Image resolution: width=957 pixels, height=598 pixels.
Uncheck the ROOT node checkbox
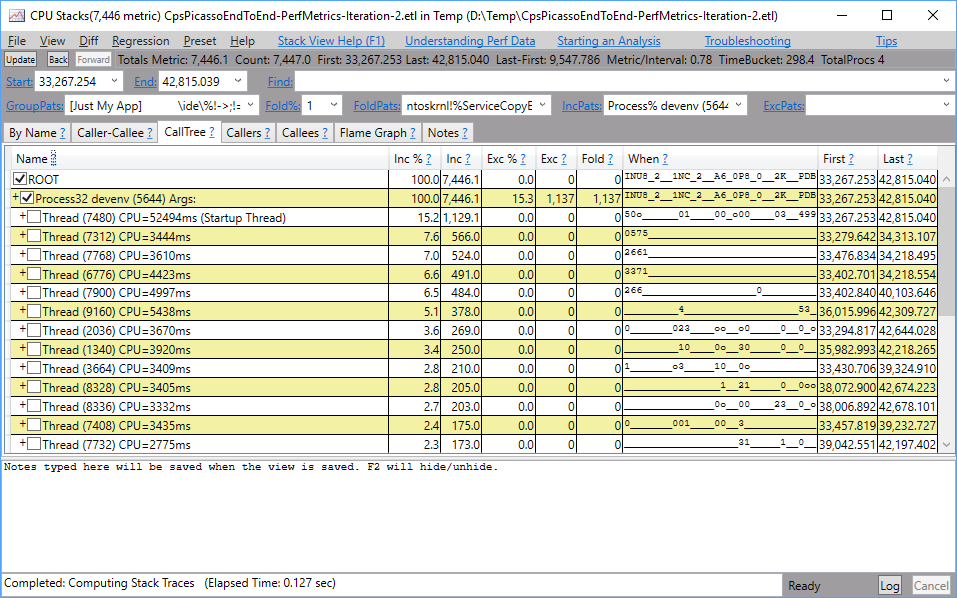click(20, 179)
